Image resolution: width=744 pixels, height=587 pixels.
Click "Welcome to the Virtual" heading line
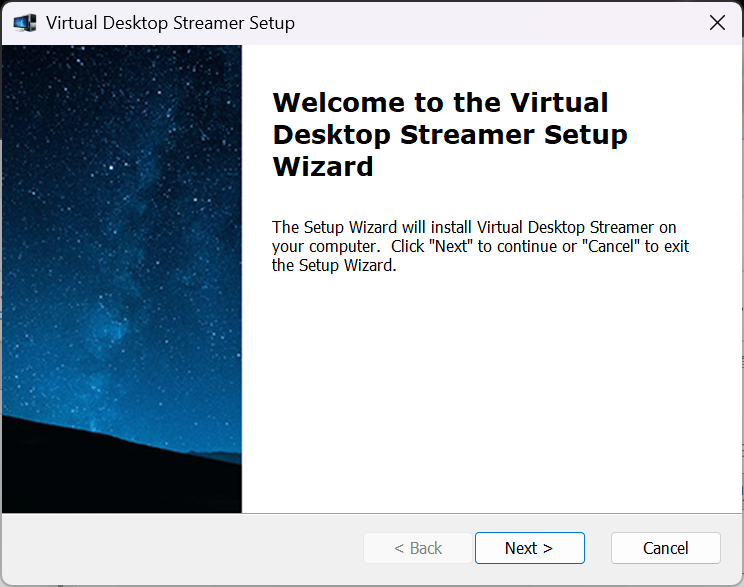point(440,102)
